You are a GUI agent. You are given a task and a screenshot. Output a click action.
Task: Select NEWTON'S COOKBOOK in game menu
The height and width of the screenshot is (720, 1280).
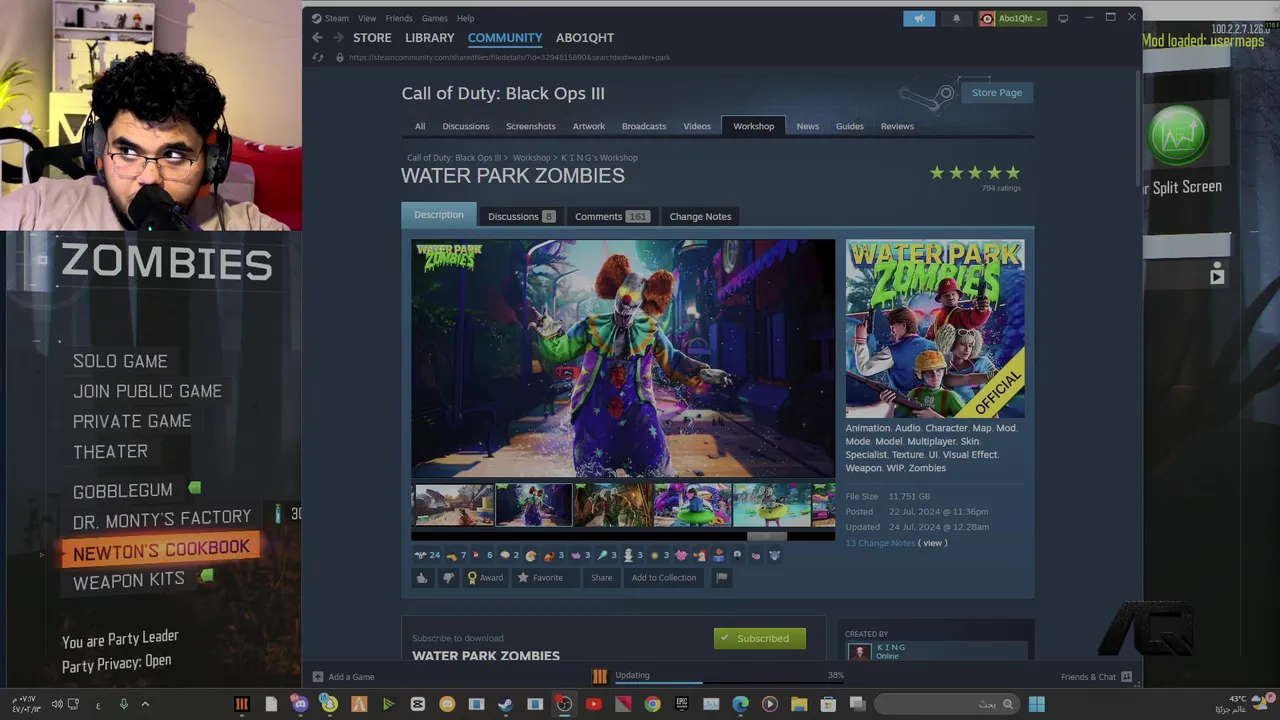point(161,550)
